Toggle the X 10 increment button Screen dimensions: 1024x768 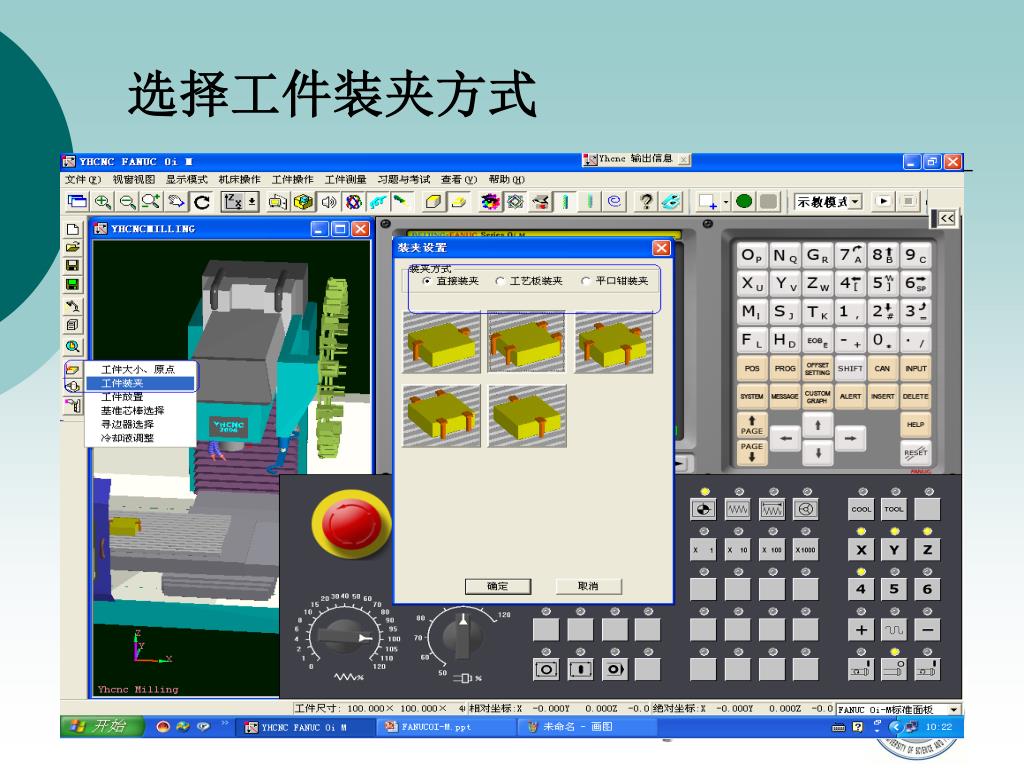(737, 550)
